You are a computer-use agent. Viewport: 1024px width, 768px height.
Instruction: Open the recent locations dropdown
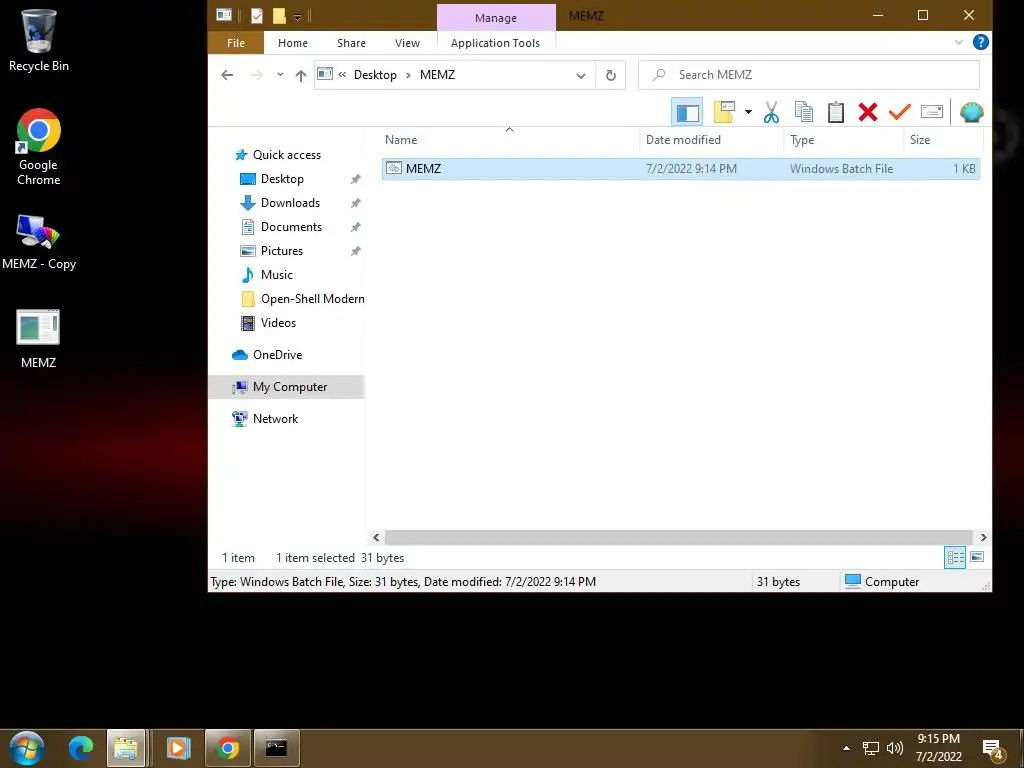click(x=280, y=74)
